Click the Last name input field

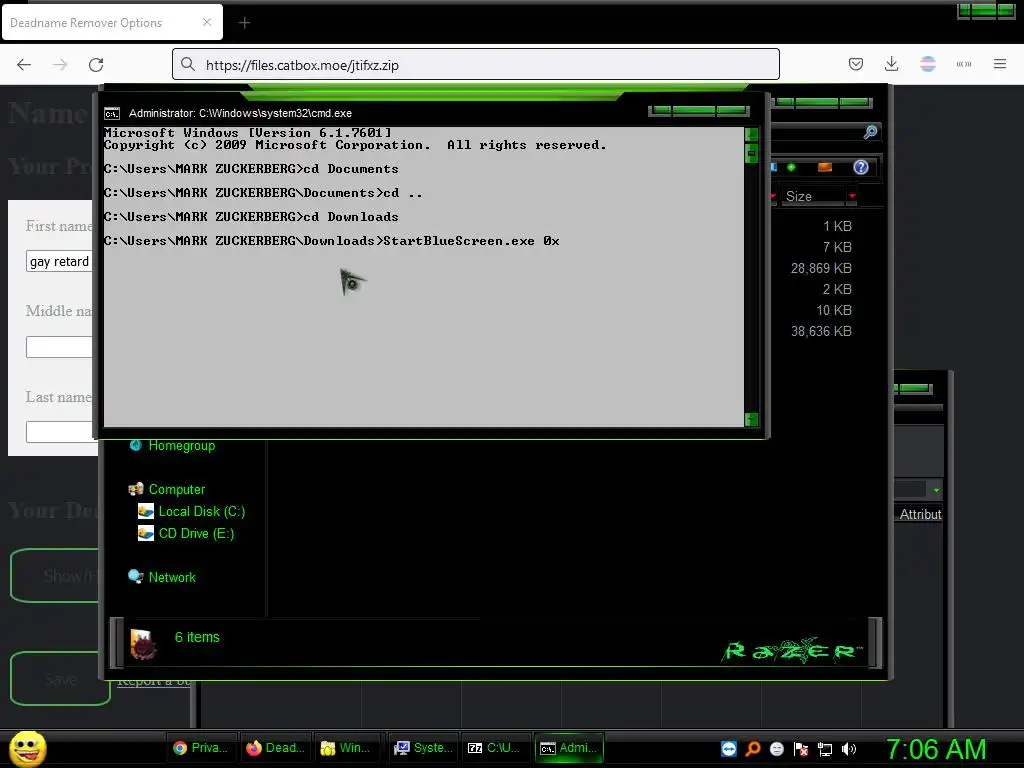[59, 432]
